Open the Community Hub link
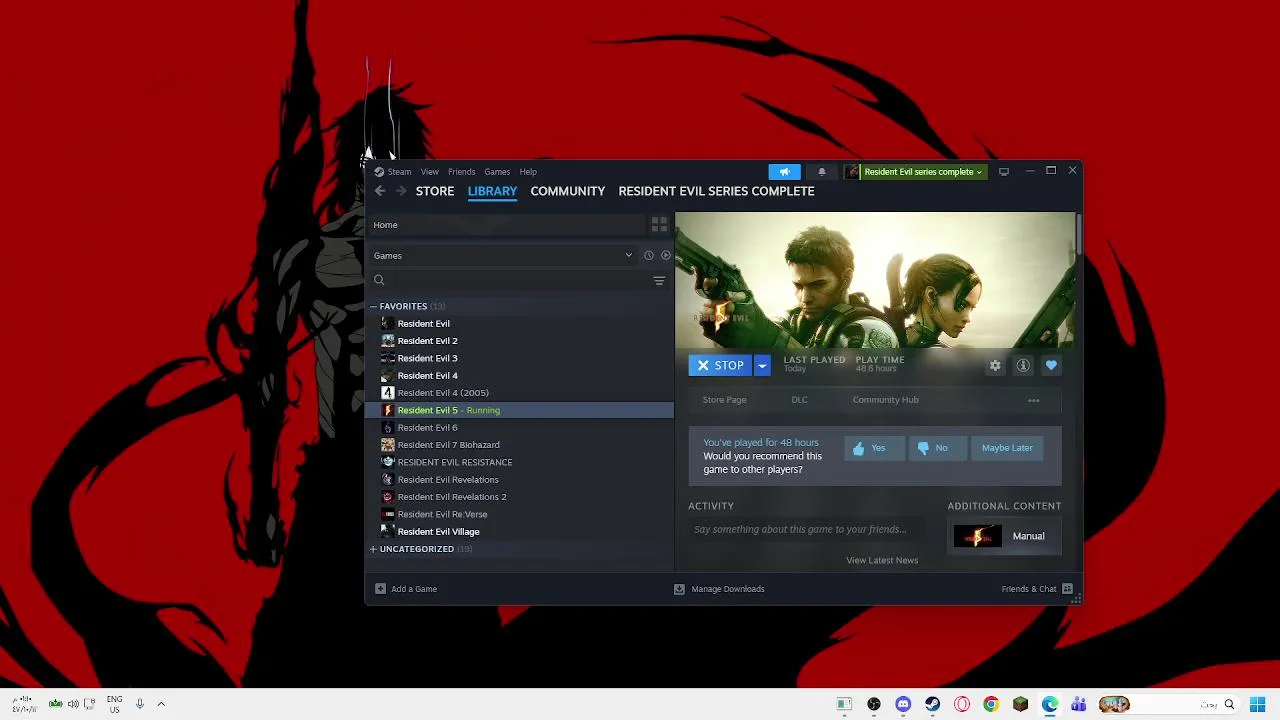This screenshot has height=720, width=1280. (x=885, y=400)
